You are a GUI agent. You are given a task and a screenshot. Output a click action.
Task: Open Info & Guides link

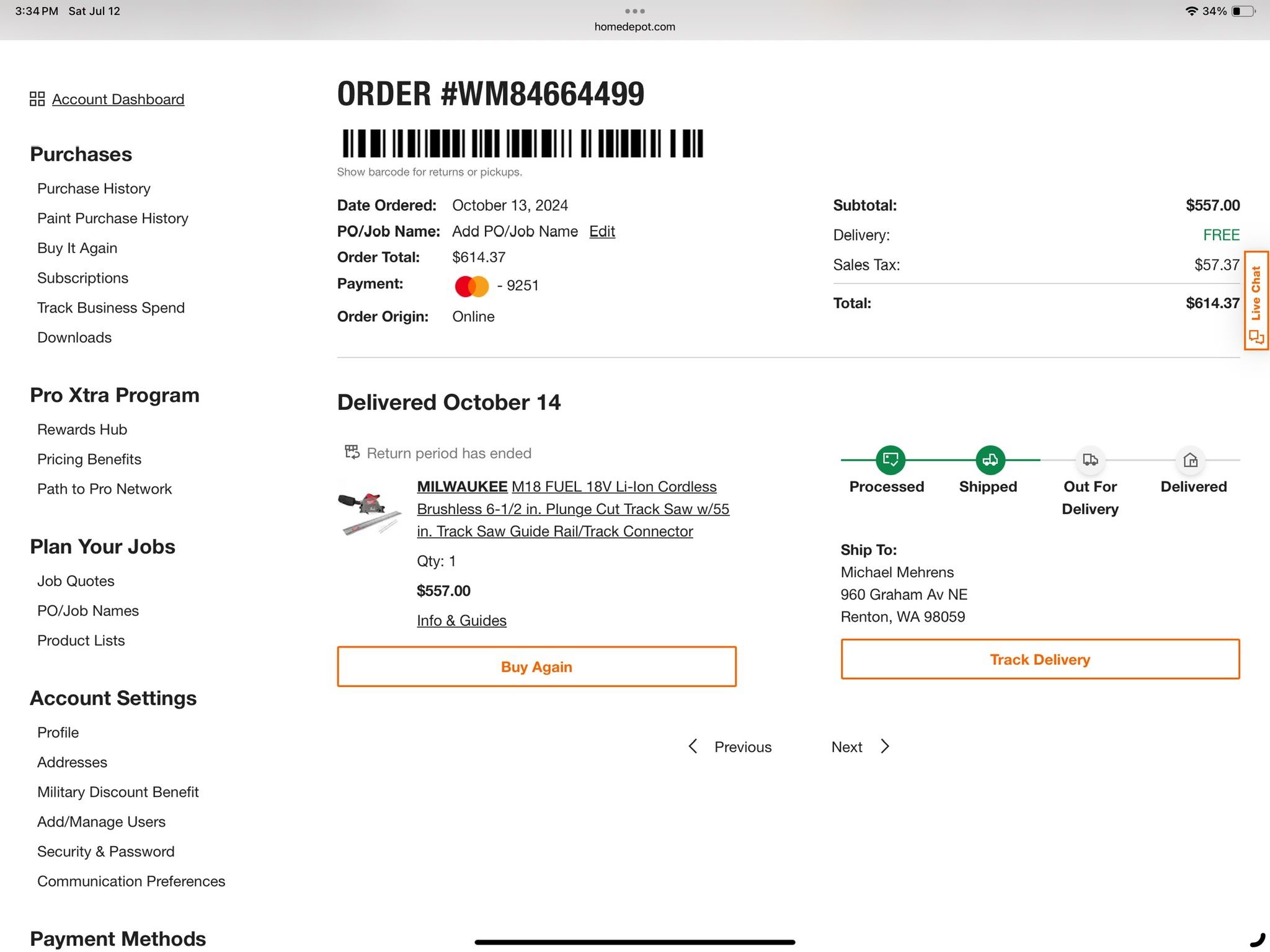pos(461,621)
